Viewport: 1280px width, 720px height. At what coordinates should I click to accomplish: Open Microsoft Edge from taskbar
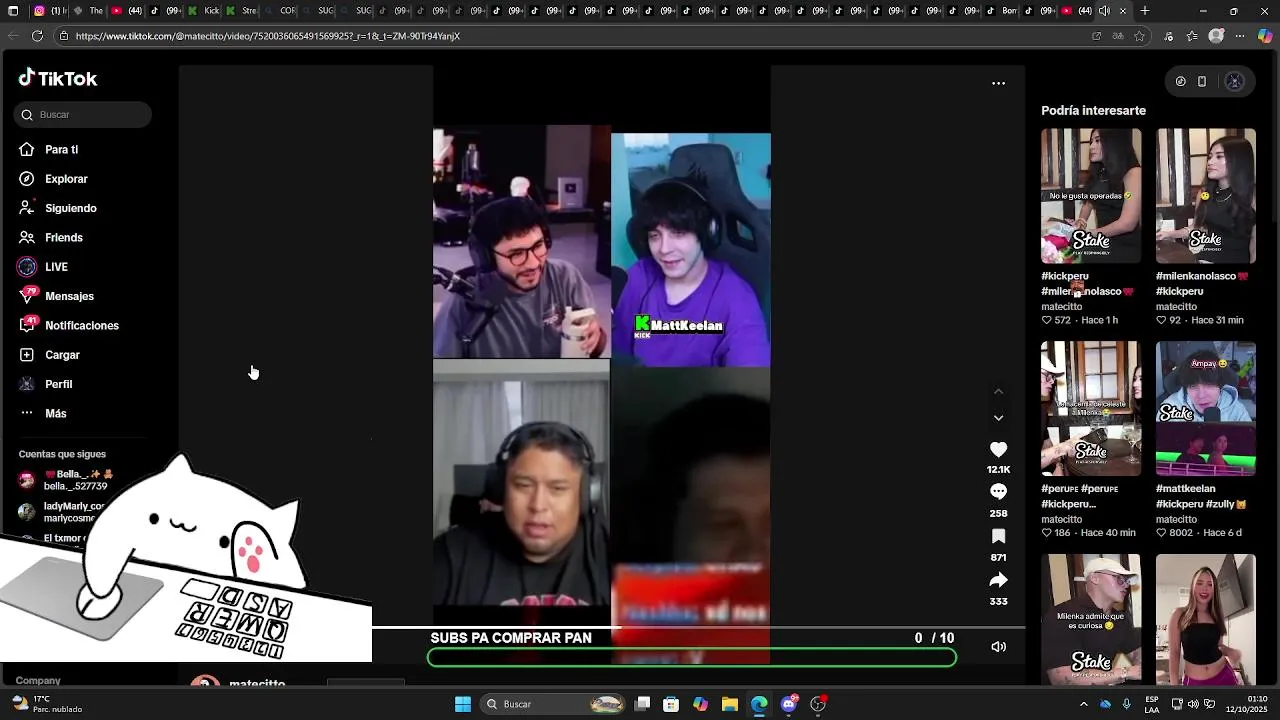pos(759,704)
